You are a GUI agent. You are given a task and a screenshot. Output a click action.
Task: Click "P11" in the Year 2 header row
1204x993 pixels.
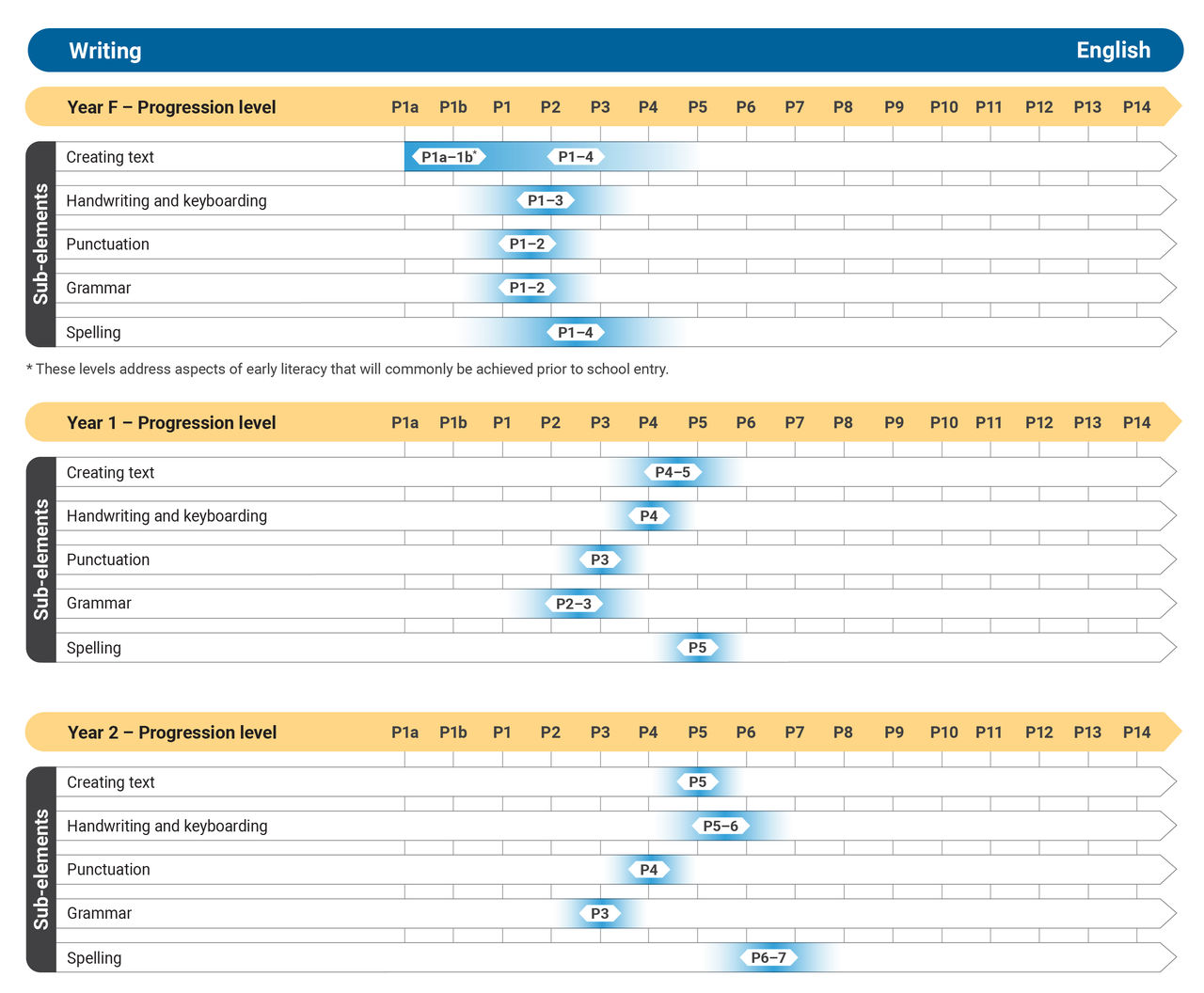pyautogui.click(x=989, y=733)
